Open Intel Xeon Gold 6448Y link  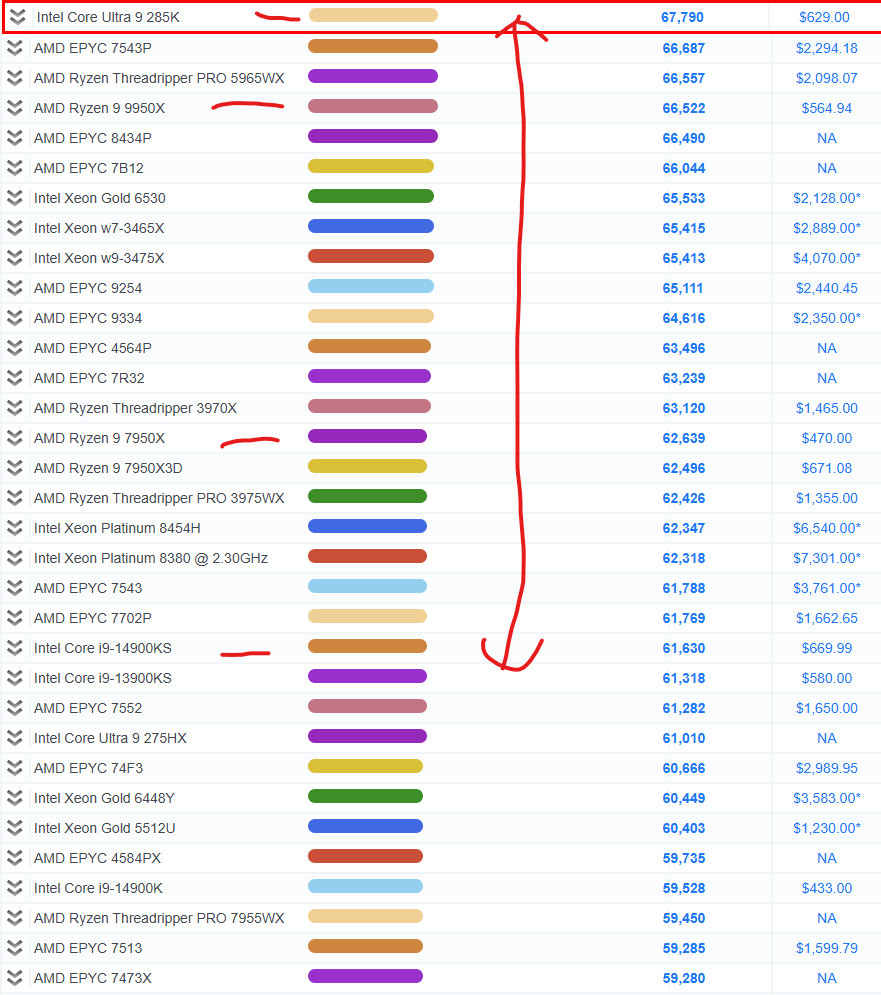pyautogui.click(x=104, y=798)
